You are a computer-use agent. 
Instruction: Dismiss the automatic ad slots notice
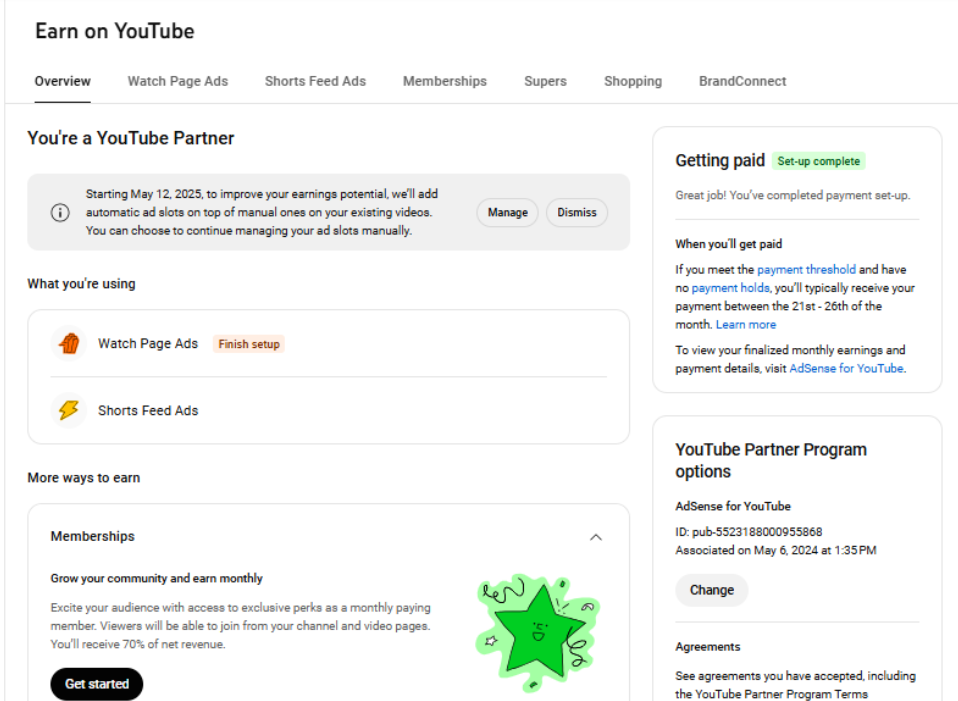point(576,213)
